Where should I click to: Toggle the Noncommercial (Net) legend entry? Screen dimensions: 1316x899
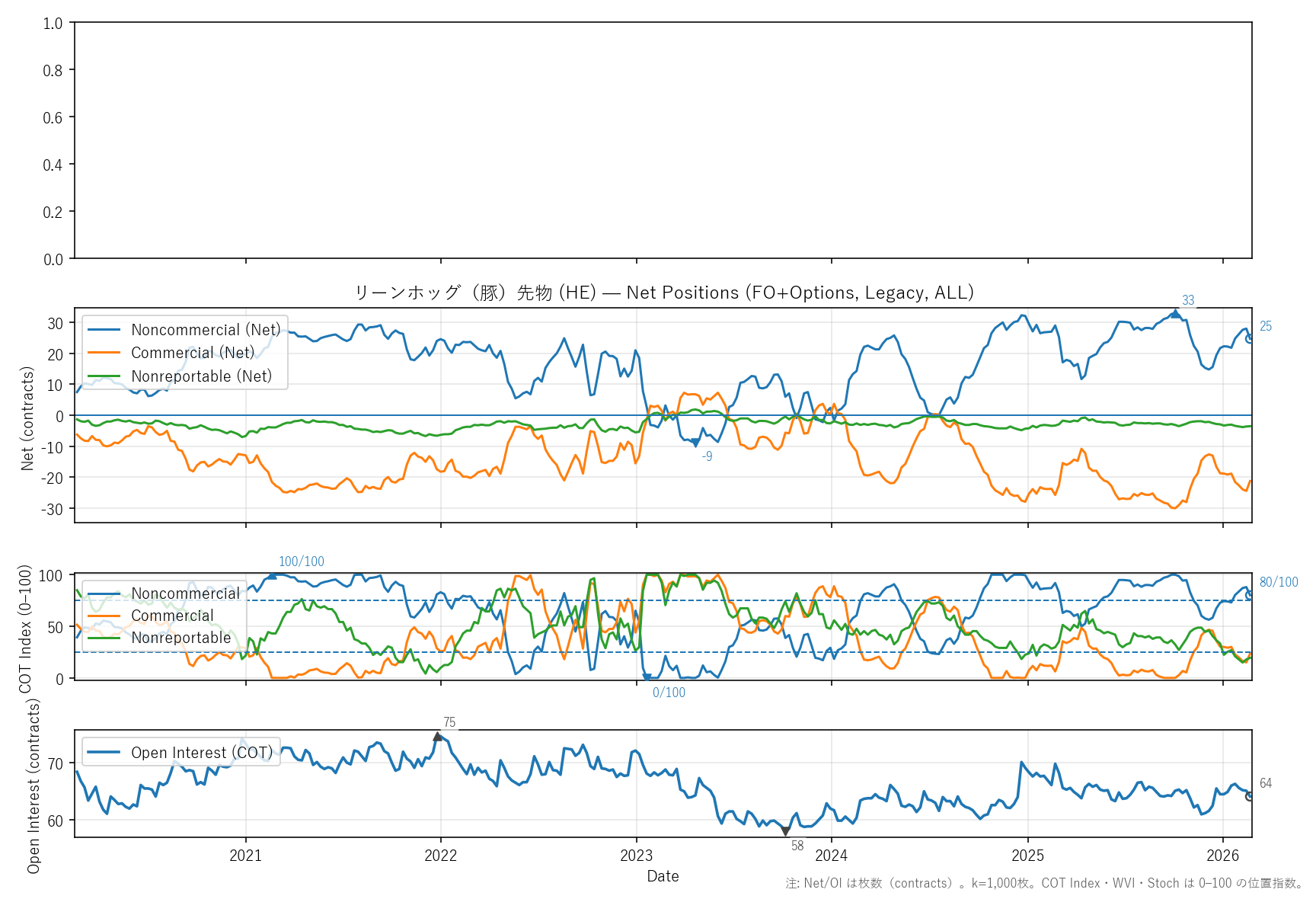pyautogui.click(x=206, y=330)
